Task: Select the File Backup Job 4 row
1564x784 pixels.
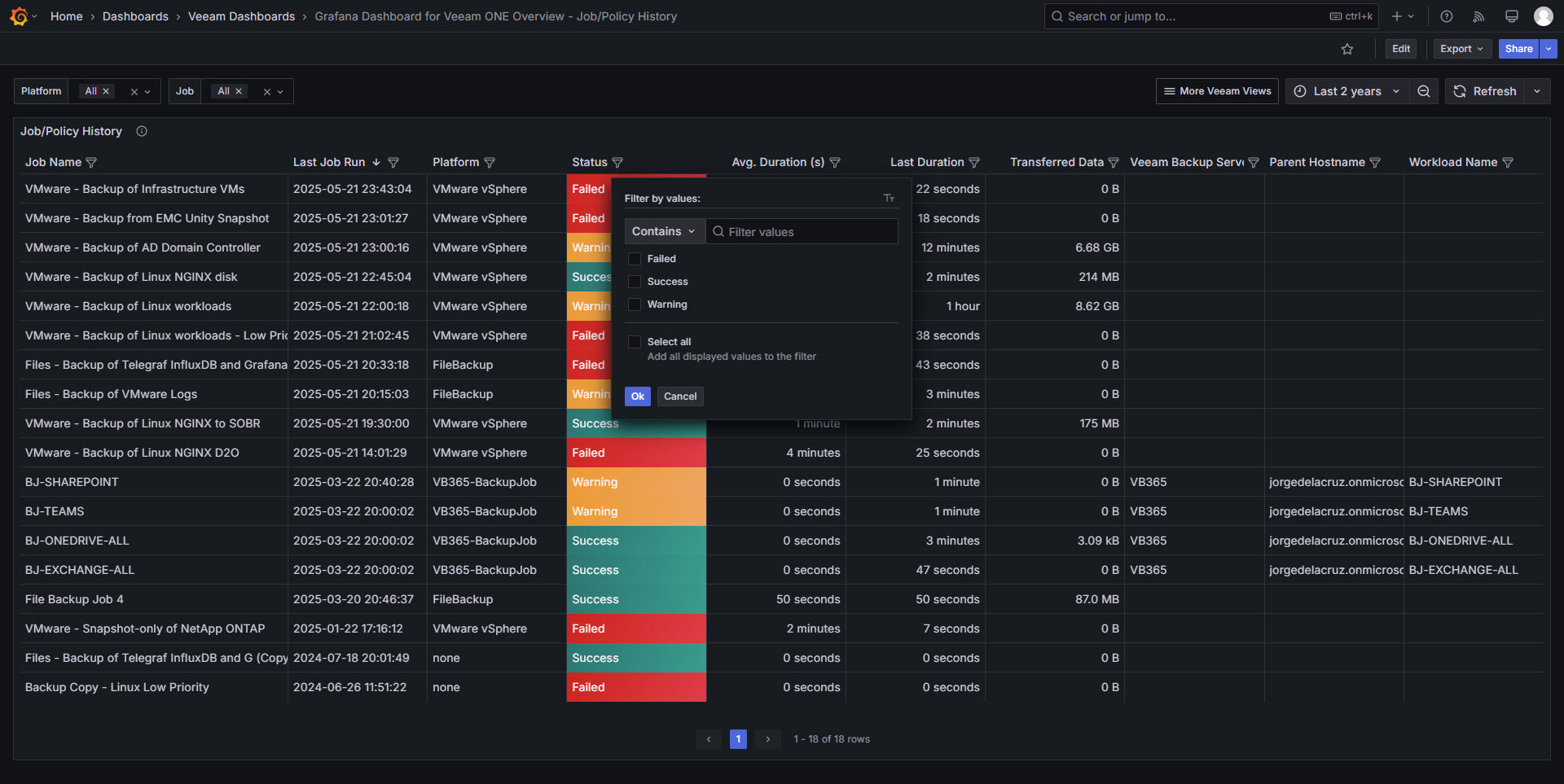Action: 782,599
